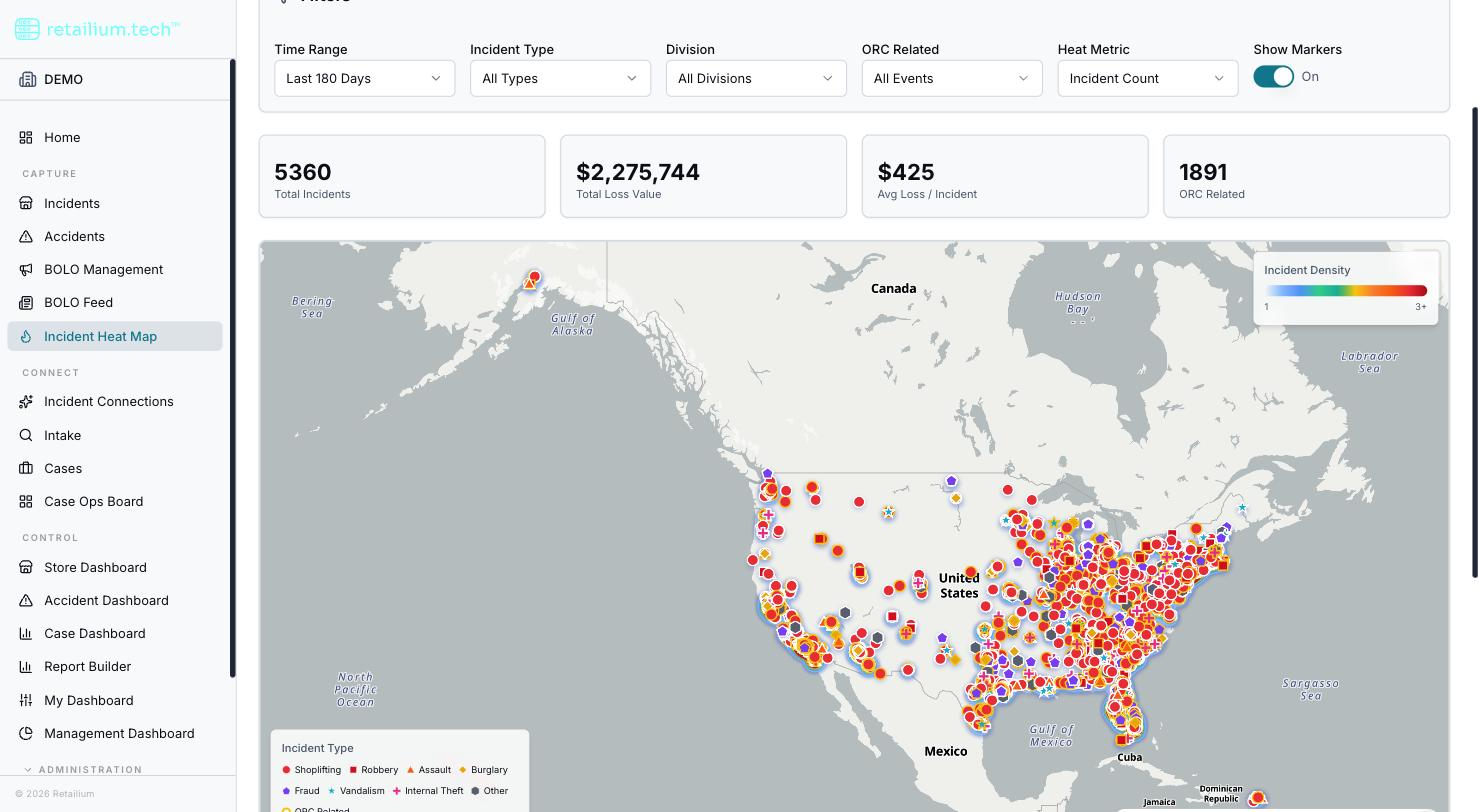The width and height of the screenshot is (1478, 812).
Task: Open Report Builder page
Action: pyautogui.click(x=115, y=666)
